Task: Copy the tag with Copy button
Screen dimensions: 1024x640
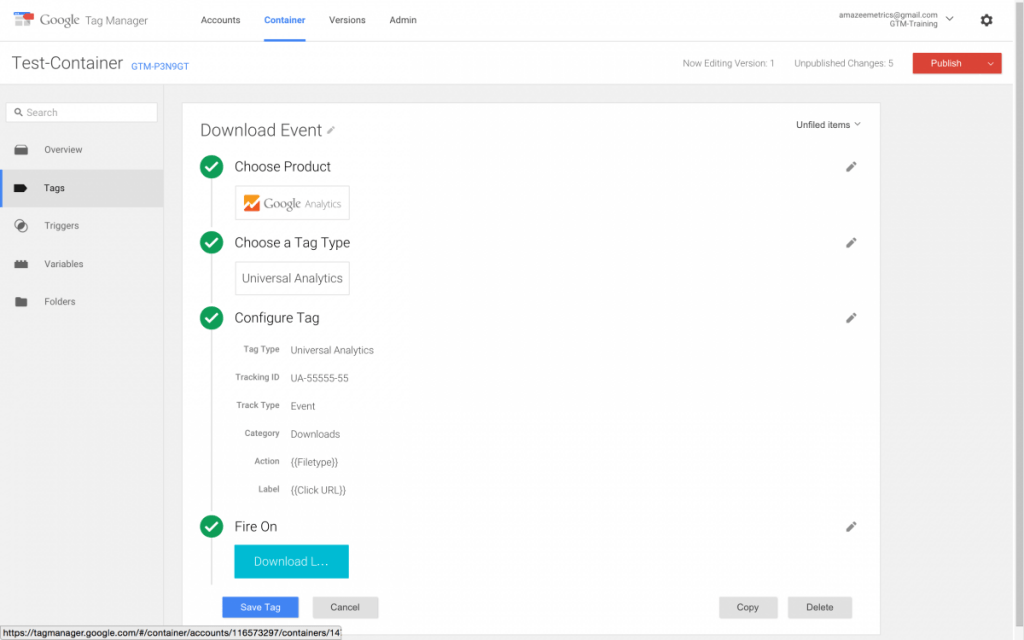Action: (748, 607)
